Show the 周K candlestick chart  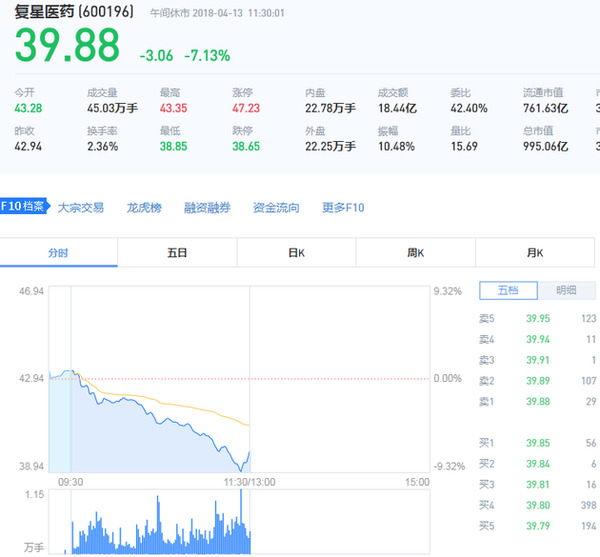(x=416, y=254)
